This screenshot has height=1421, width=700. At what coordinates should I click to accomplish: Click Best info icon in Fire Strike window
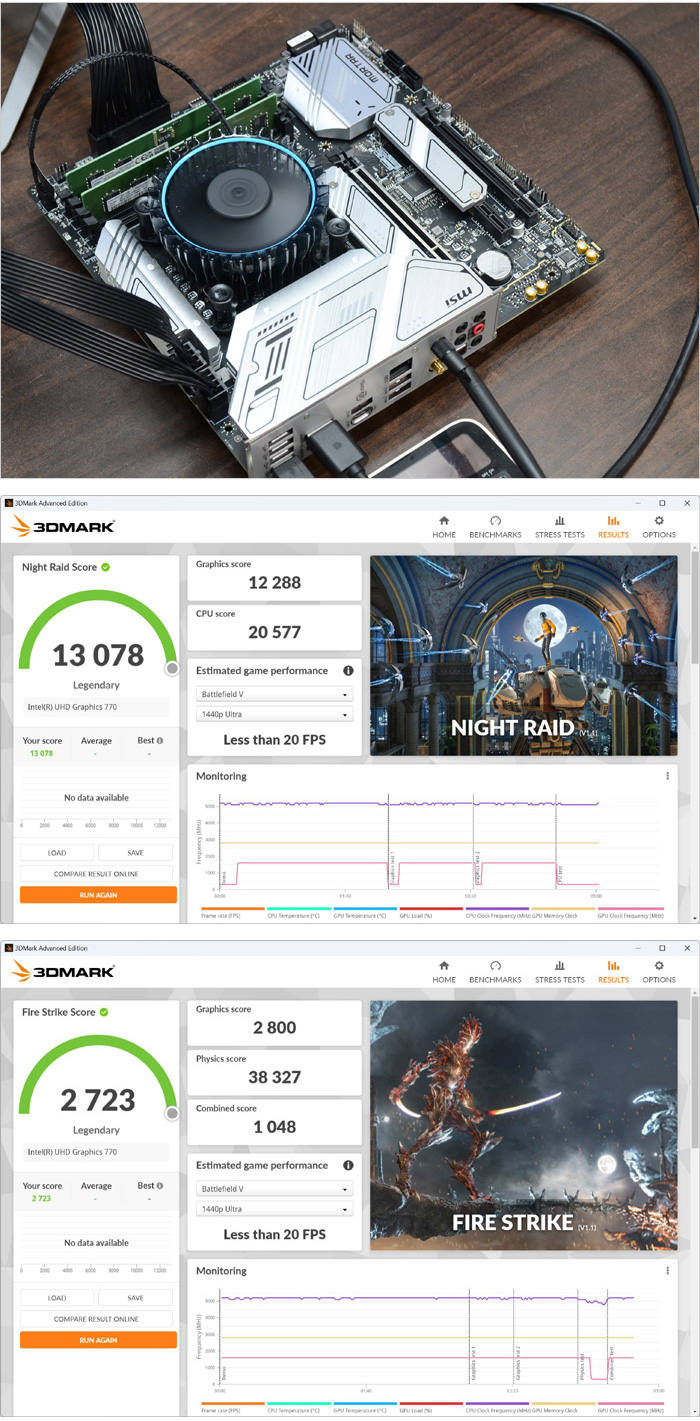pyautogui.click(x=160, y=1186)
